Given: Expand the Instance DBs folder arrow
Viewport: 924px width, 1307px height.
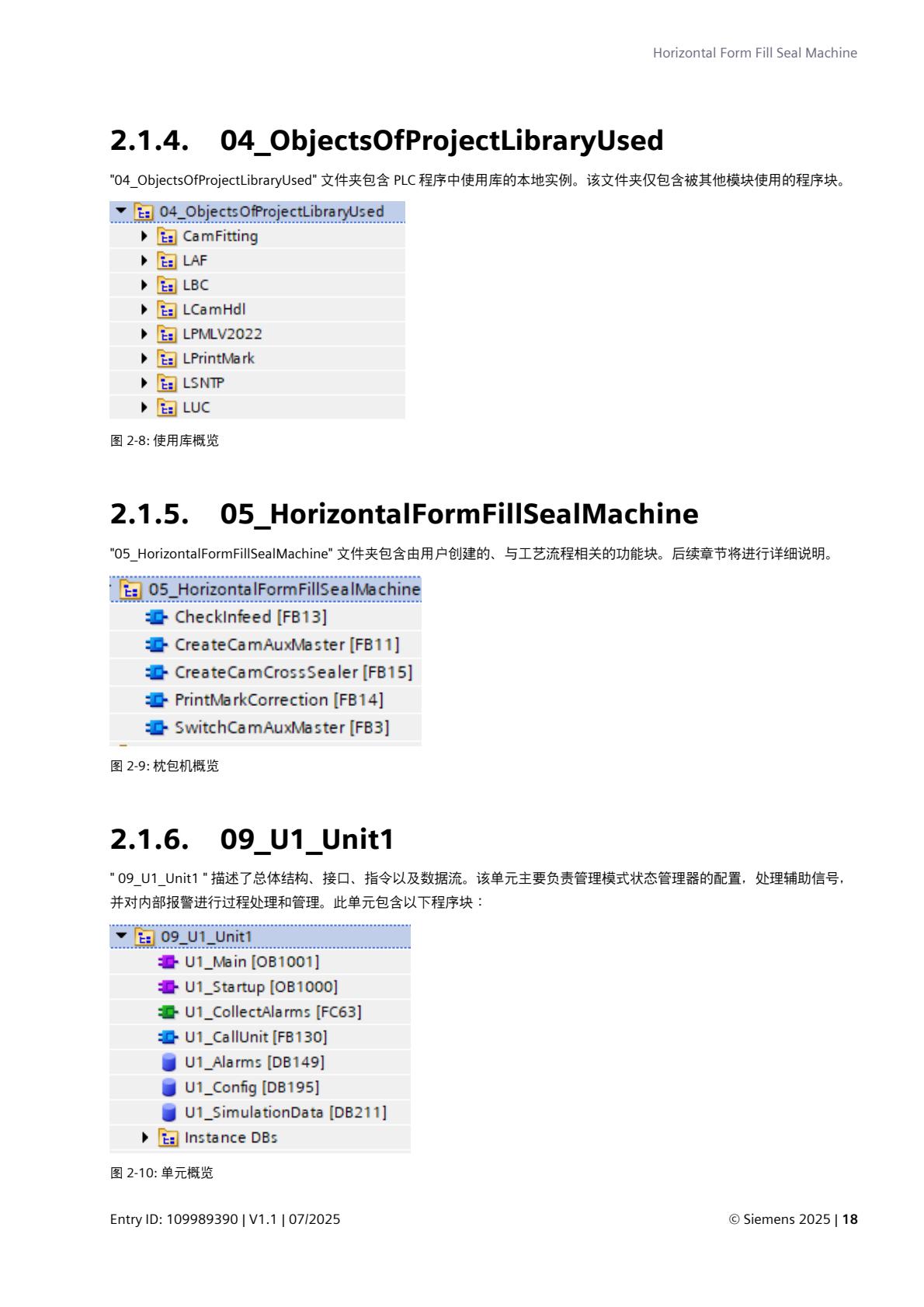Looking at the screenshot, I should (145, 1137).
